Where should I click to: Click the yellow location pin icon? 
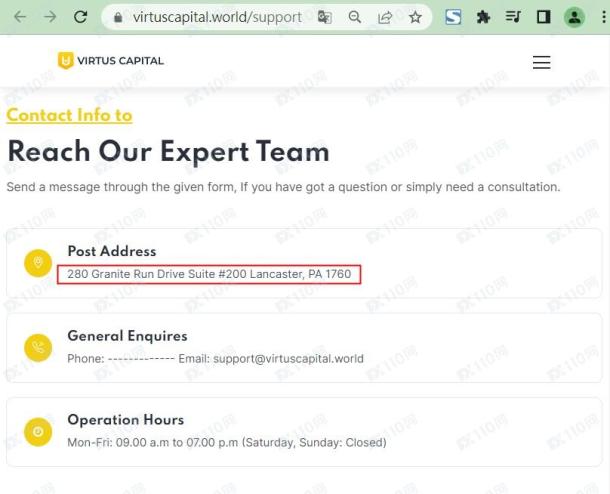click(x=38, y=263)
